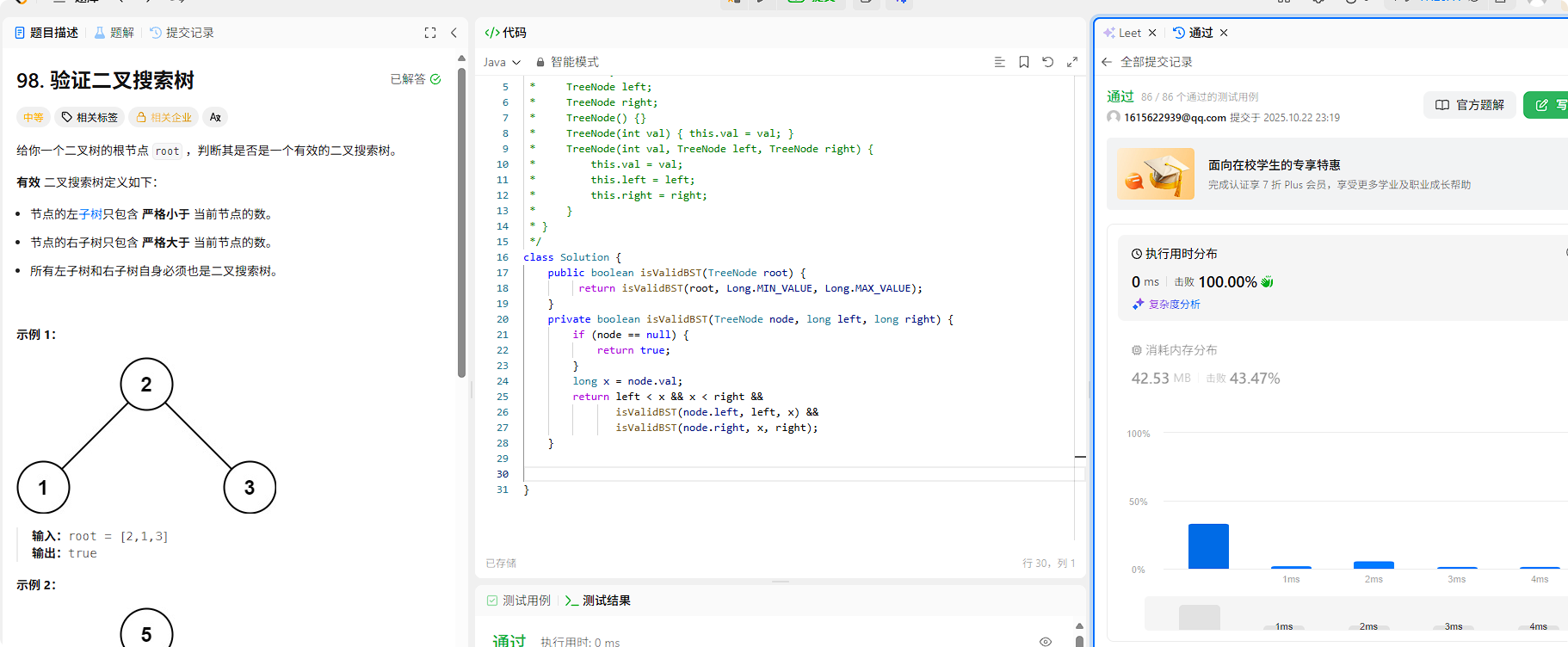Image resolution: width=1568 pixels, height=647 pixels.
Task: Click the tree node labeled 3
Action: [250, 488]
